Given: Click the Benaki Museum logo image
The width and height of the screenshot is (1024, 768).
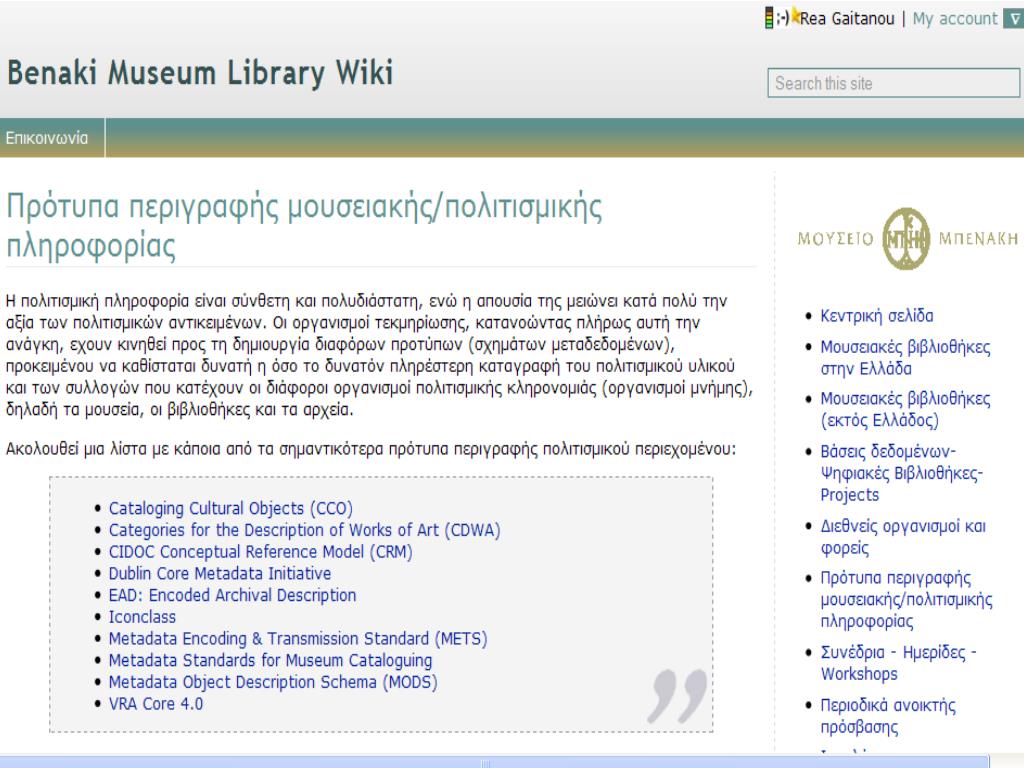Looking at the screenshot, I should point(907,238).
